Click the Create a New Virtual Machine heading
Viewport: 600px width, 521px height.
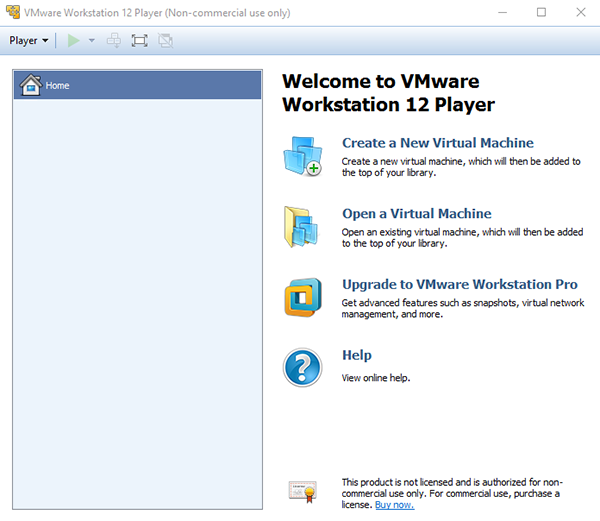click(437, 143)
